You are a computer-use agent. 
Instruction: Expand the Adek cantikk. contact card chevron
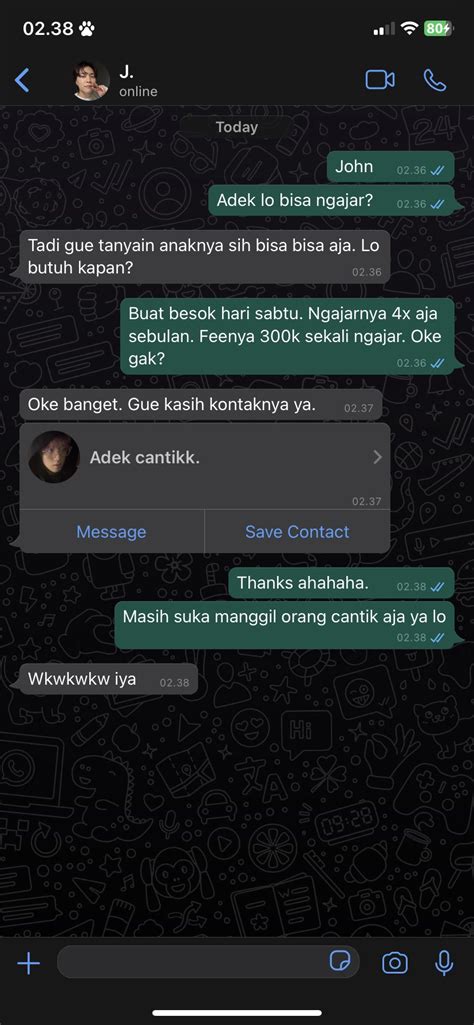coord(377,457)
